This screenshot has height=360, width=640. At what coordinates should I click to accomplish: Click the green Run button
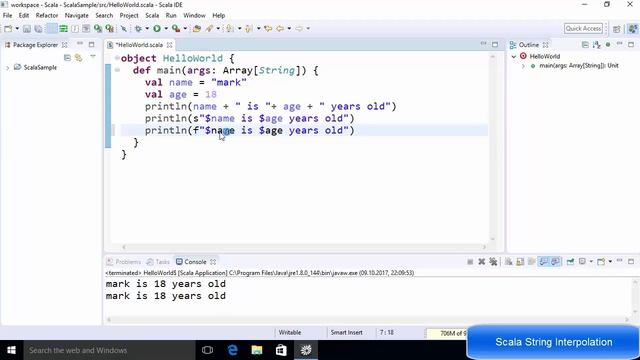157,29
